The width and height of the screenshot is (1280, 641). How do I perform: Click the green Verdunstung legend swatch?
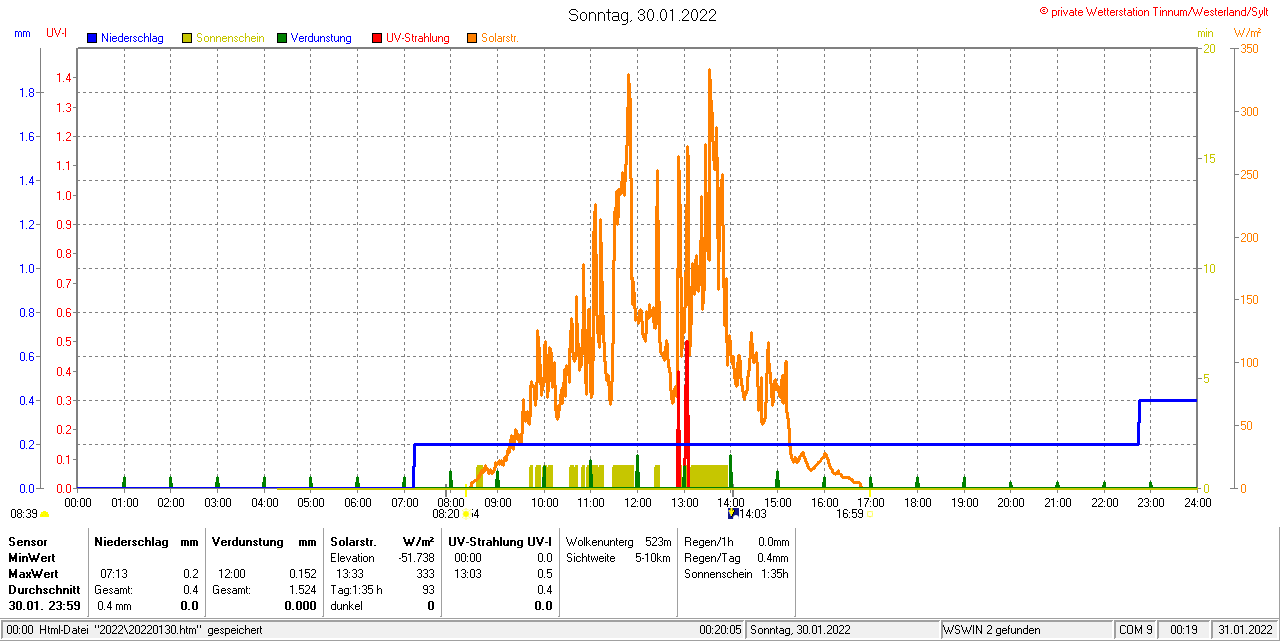pyautogui.click(x=282, y=38)
